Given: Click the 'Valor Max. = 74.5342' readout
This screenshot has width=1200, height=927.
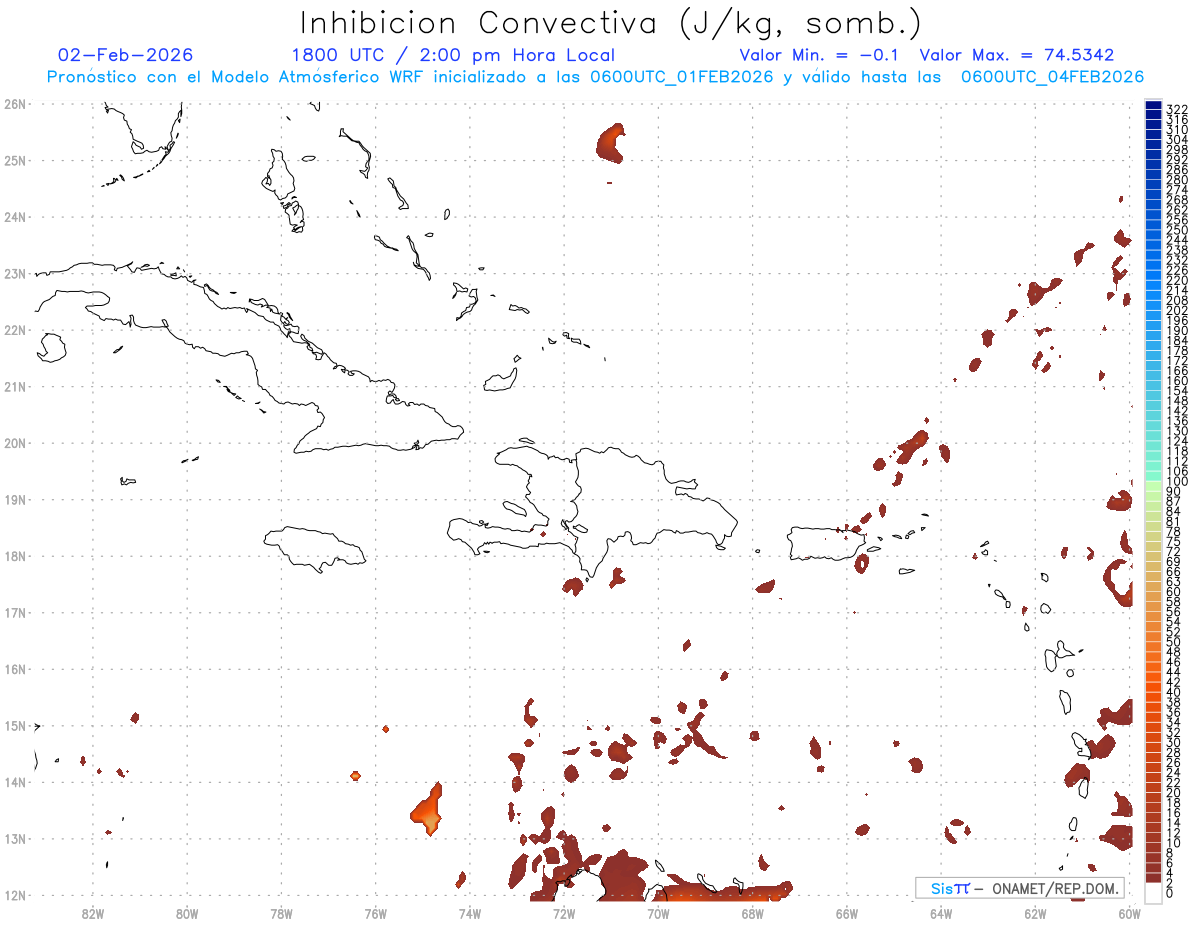Looking at the screenshot, I should tap(1016, 55).
